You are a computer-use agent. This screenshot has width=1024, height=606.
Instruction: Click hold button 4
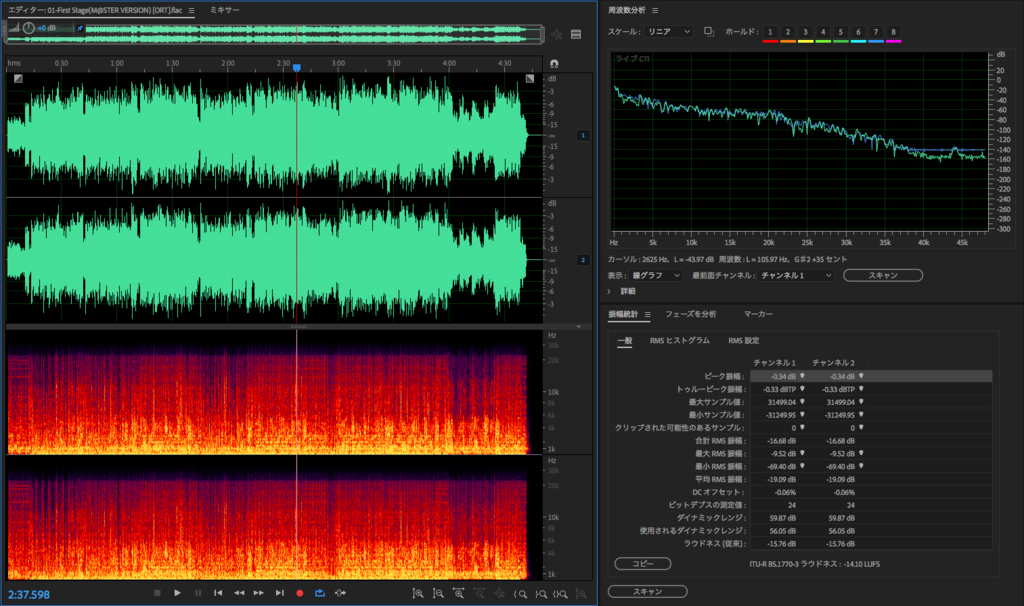tap(823, 32)
